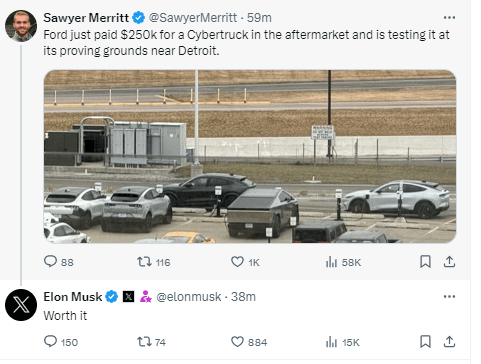Open the Cybertruck parking lot photo
481x364 pixels.
point(250,156)
